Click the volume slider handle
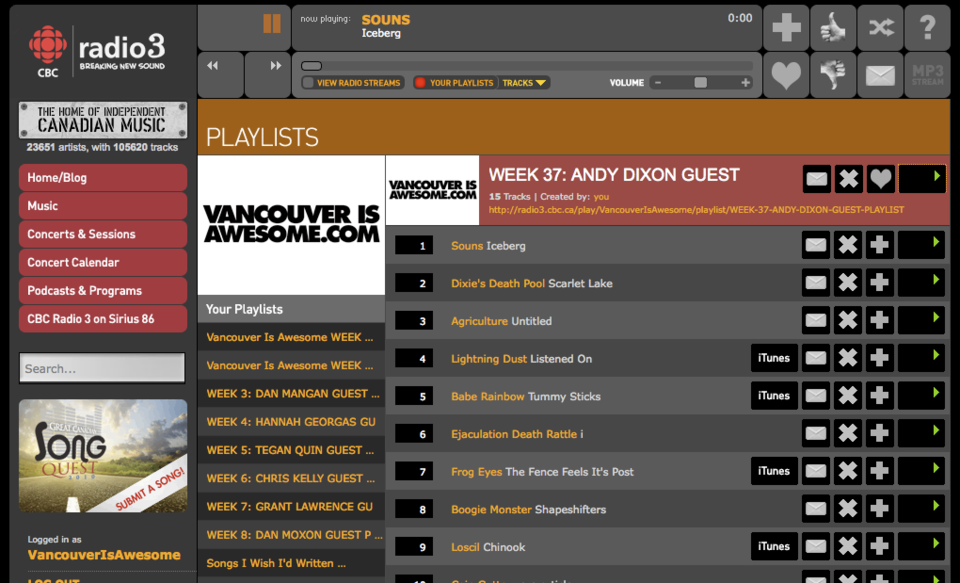 pos(700,83)
